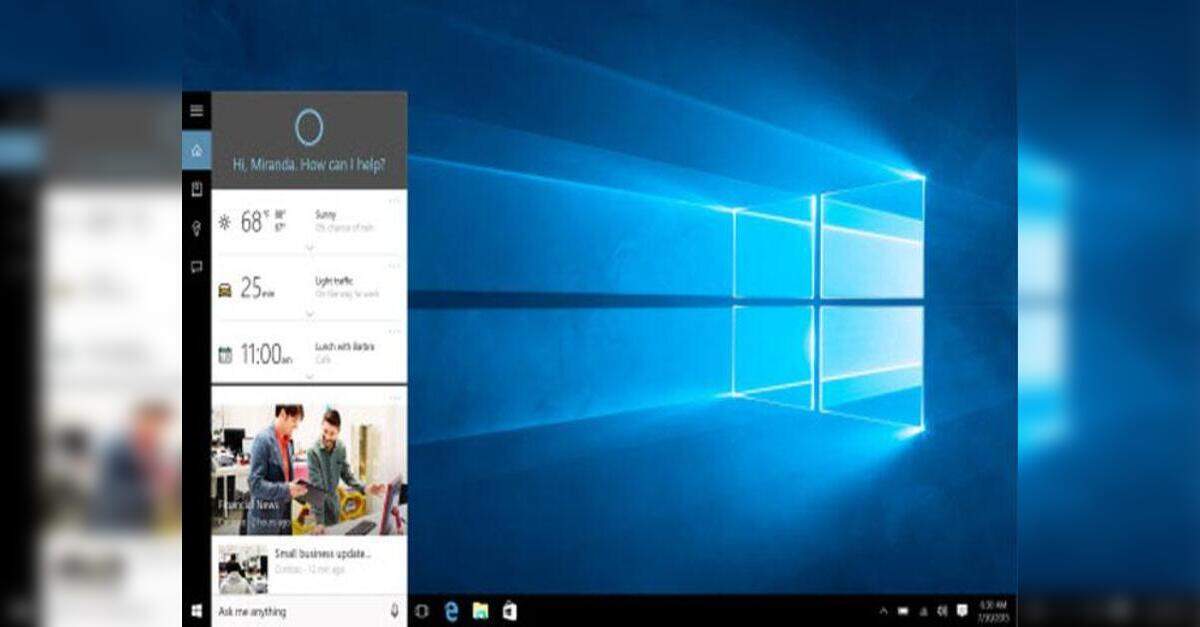Expand the traffic card chevron
1200x627 pixels.
309,313
